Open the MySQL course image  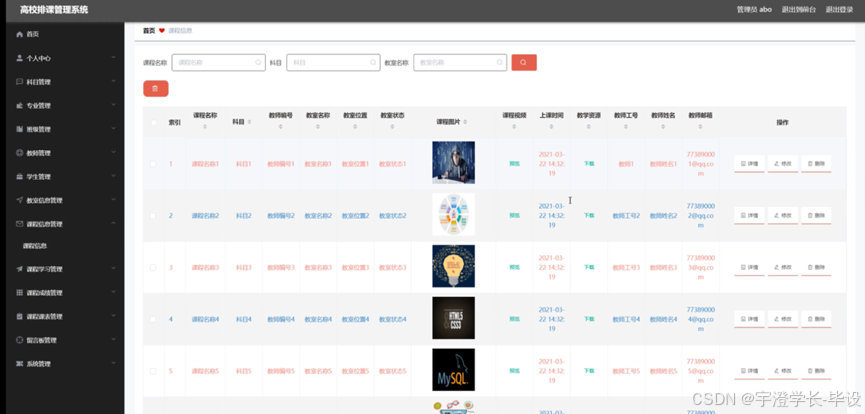[453, 370]
